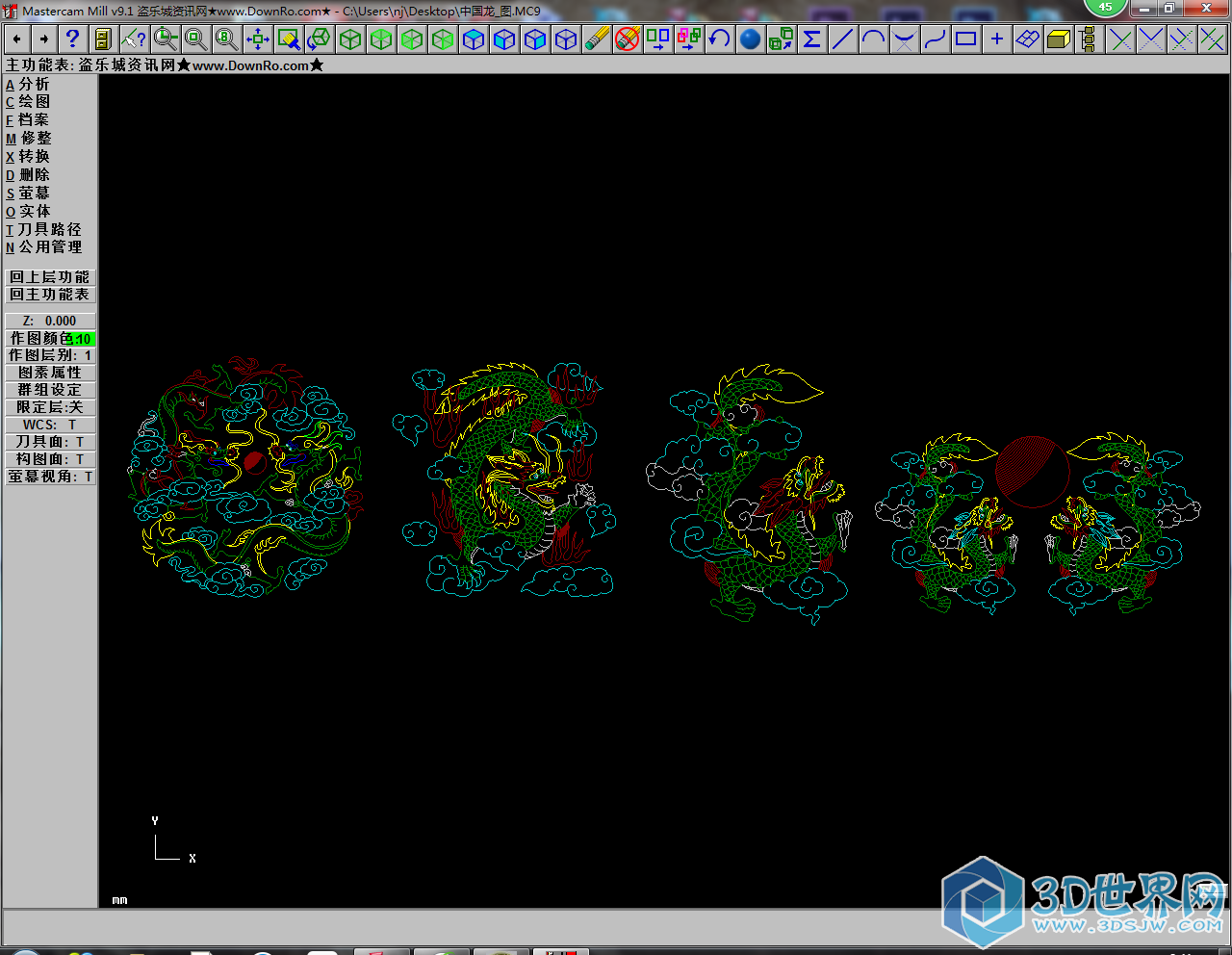Open 转换 (Xform) menu
This screenshot has height=955, width=1232.
[28, 157]
